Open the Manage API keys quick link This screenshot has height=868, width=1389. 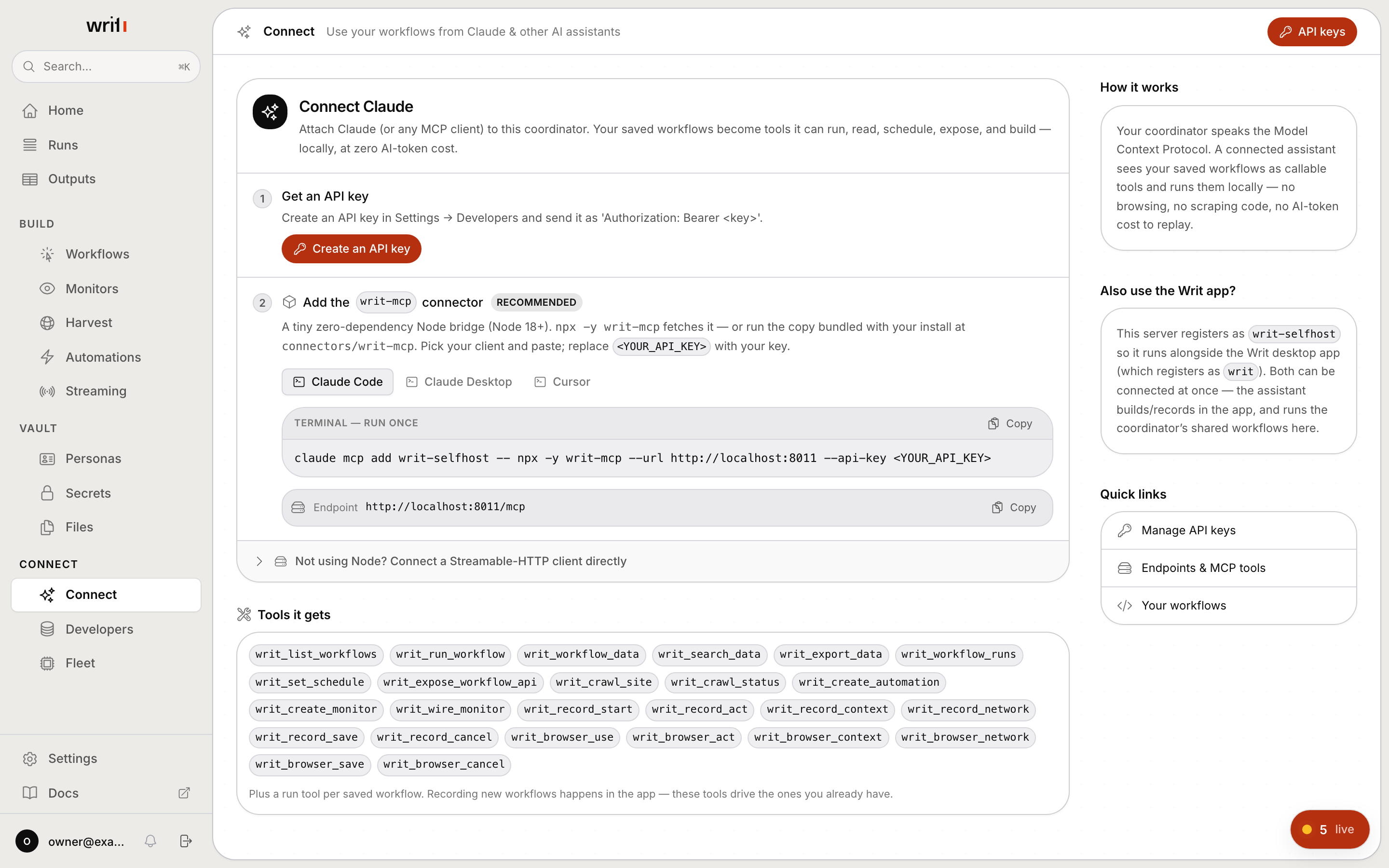coord(1228,530)
